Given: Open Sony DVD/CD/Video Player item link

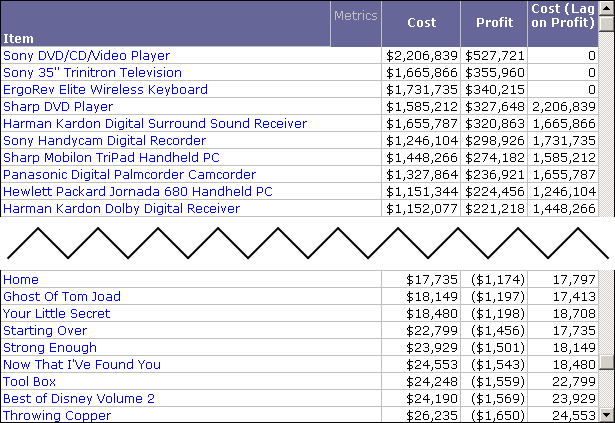Looking at the screenshot, I should (x=86, y=56).
